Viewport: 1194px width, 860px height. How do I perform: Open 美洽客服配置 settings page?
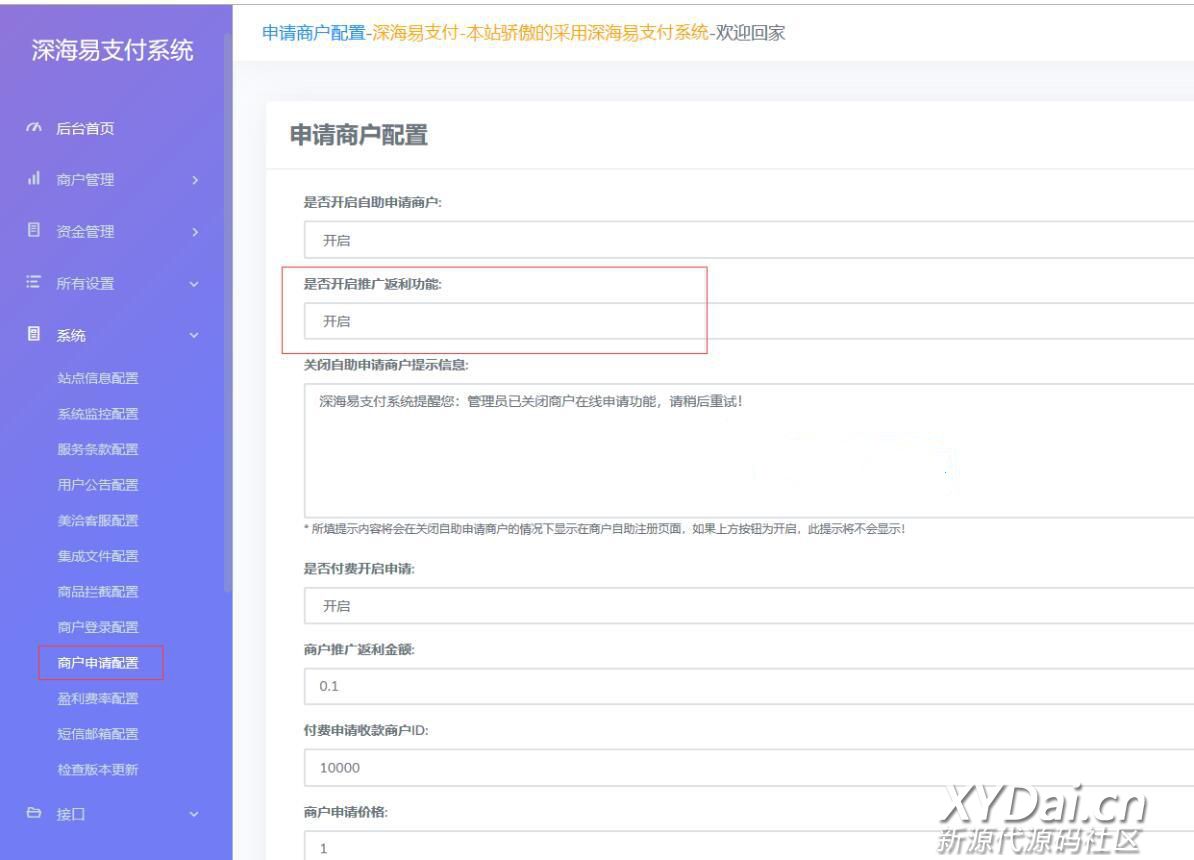[98, 520]
